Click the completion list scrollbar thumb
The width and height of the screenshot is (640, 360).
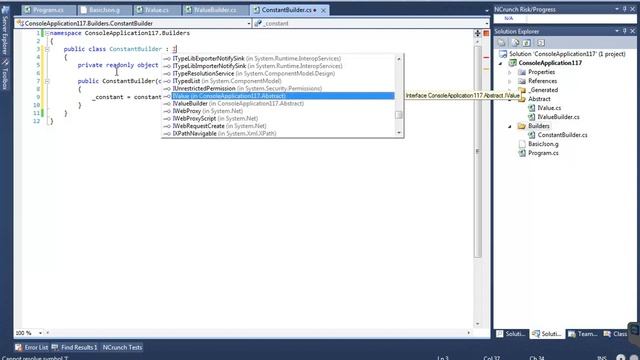pos(399,115)
